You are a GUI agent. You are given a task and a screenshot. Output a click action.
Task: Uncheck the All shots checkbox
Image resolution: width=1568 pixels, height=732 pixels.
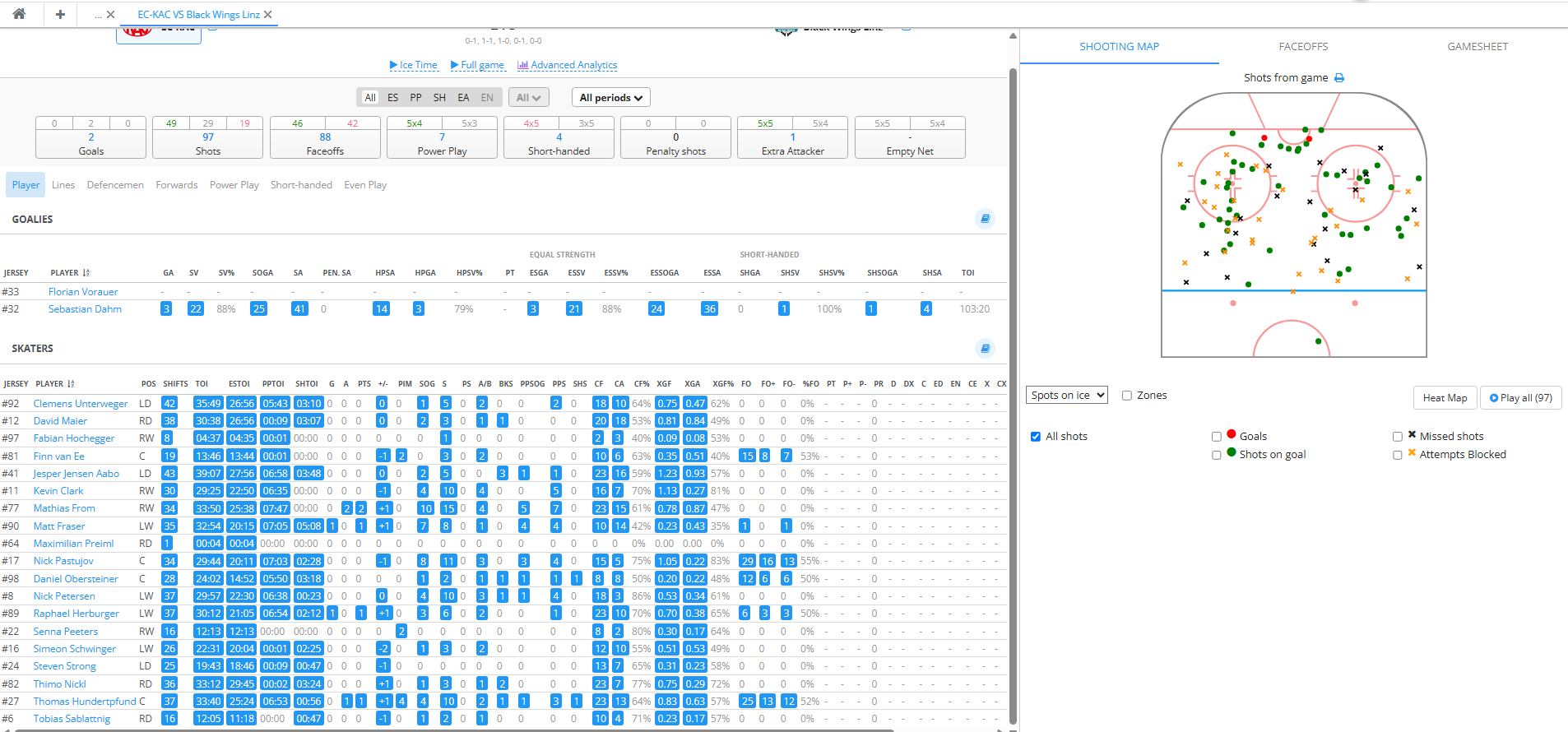pos(1036,437)
